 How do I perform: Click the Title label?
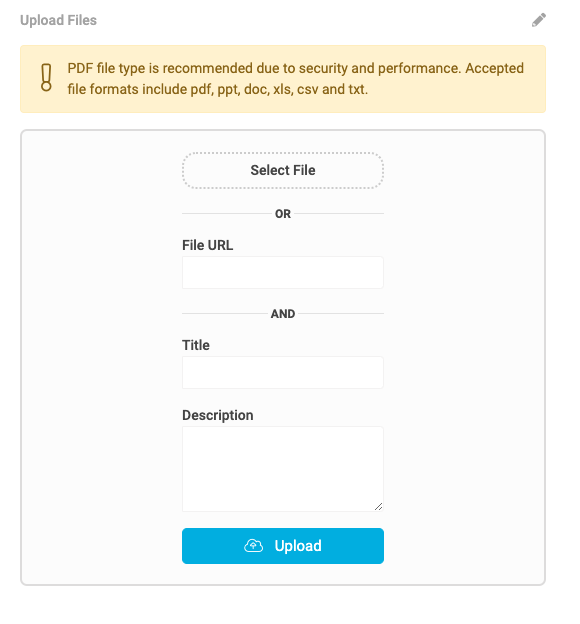[195, 345]
